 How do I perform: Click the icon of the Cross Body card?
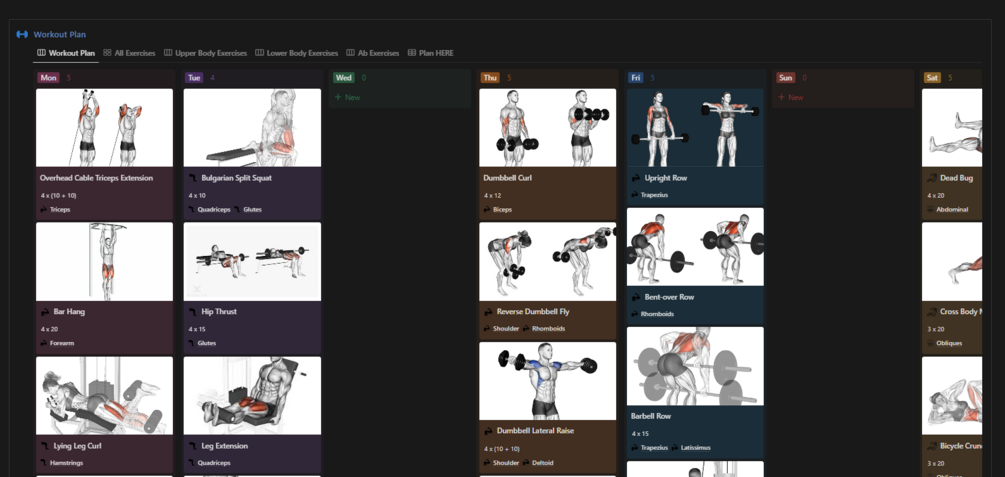click(931, 312)
